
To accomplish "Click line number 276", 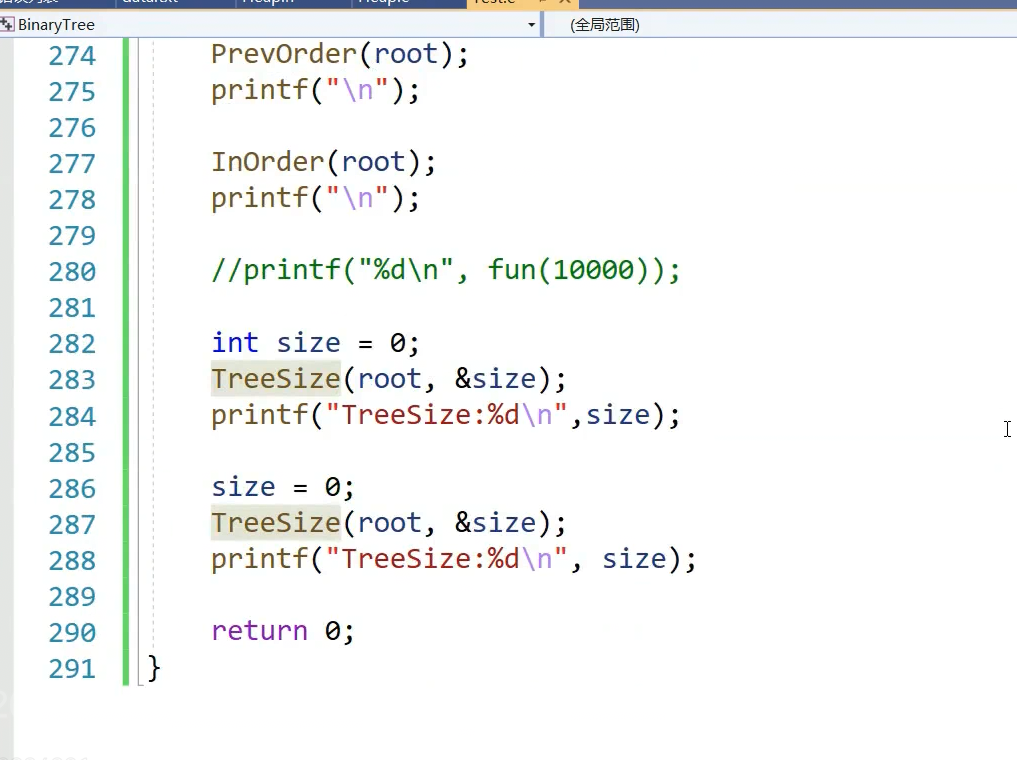I will (x=72, y=128).
